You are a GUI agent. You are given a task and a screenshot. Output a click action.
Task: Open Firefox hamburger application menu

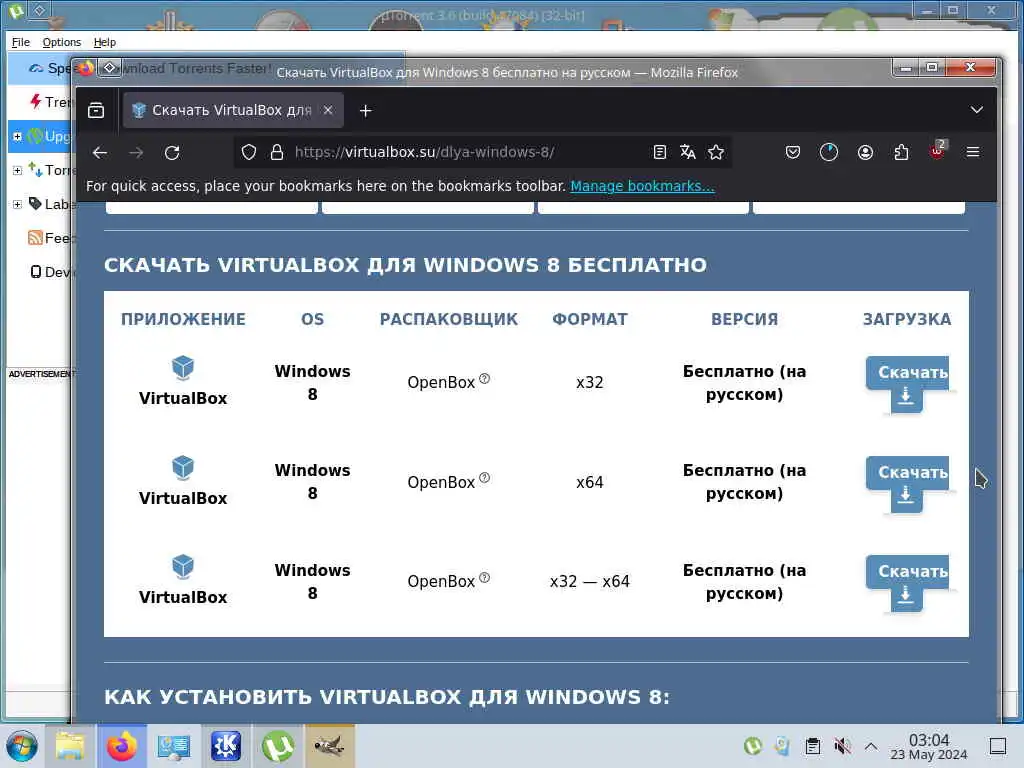[x=973, y=152]
